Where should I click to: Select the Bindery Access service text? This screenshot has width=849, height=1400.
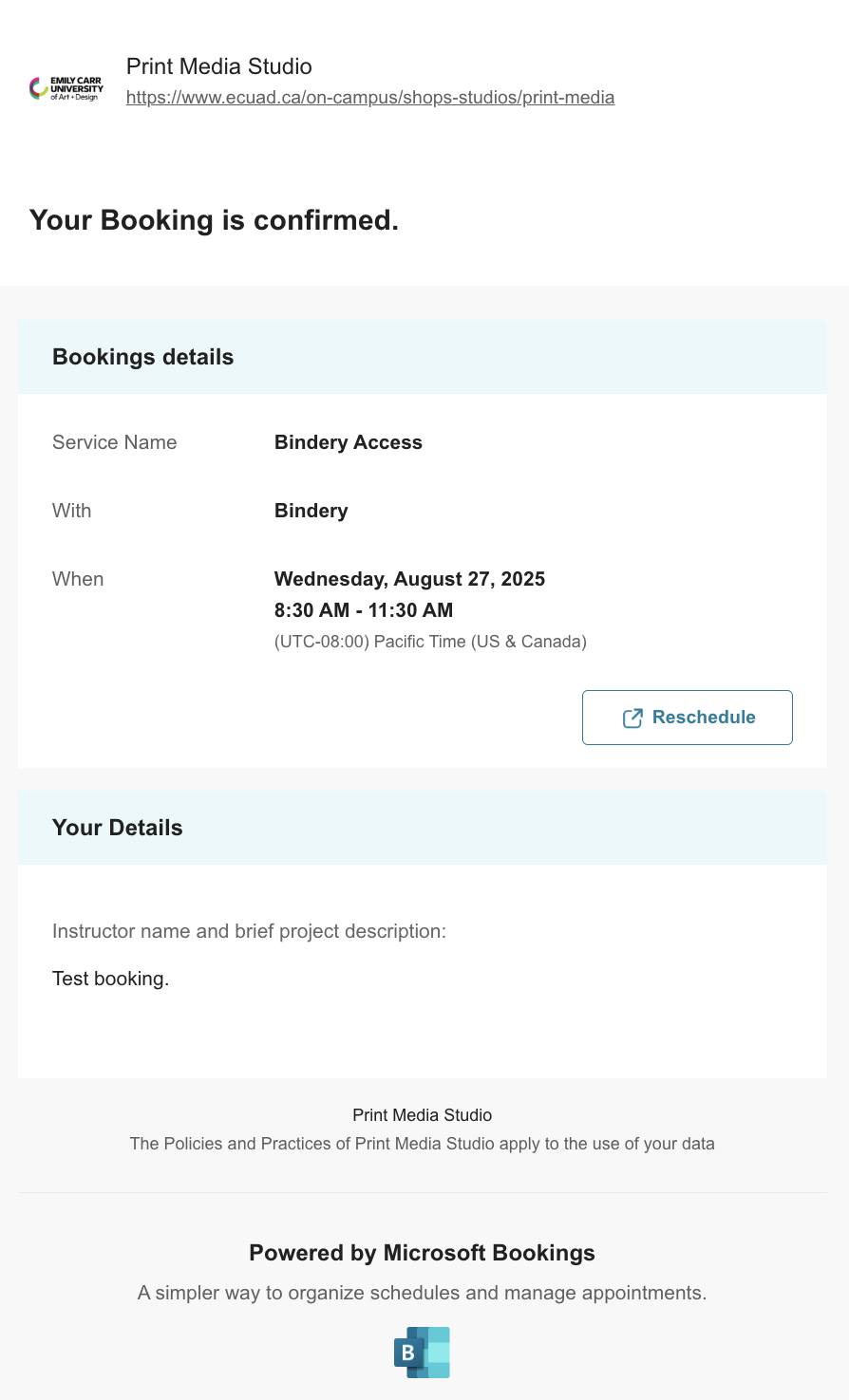click(348, 442)
